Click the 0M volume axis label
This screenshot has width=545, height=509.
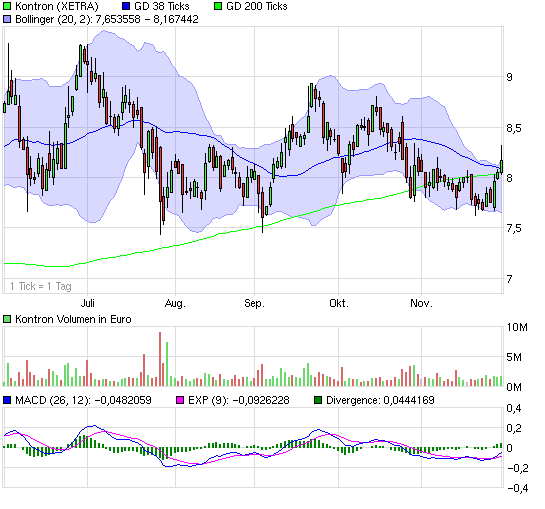tap(514, 387)
